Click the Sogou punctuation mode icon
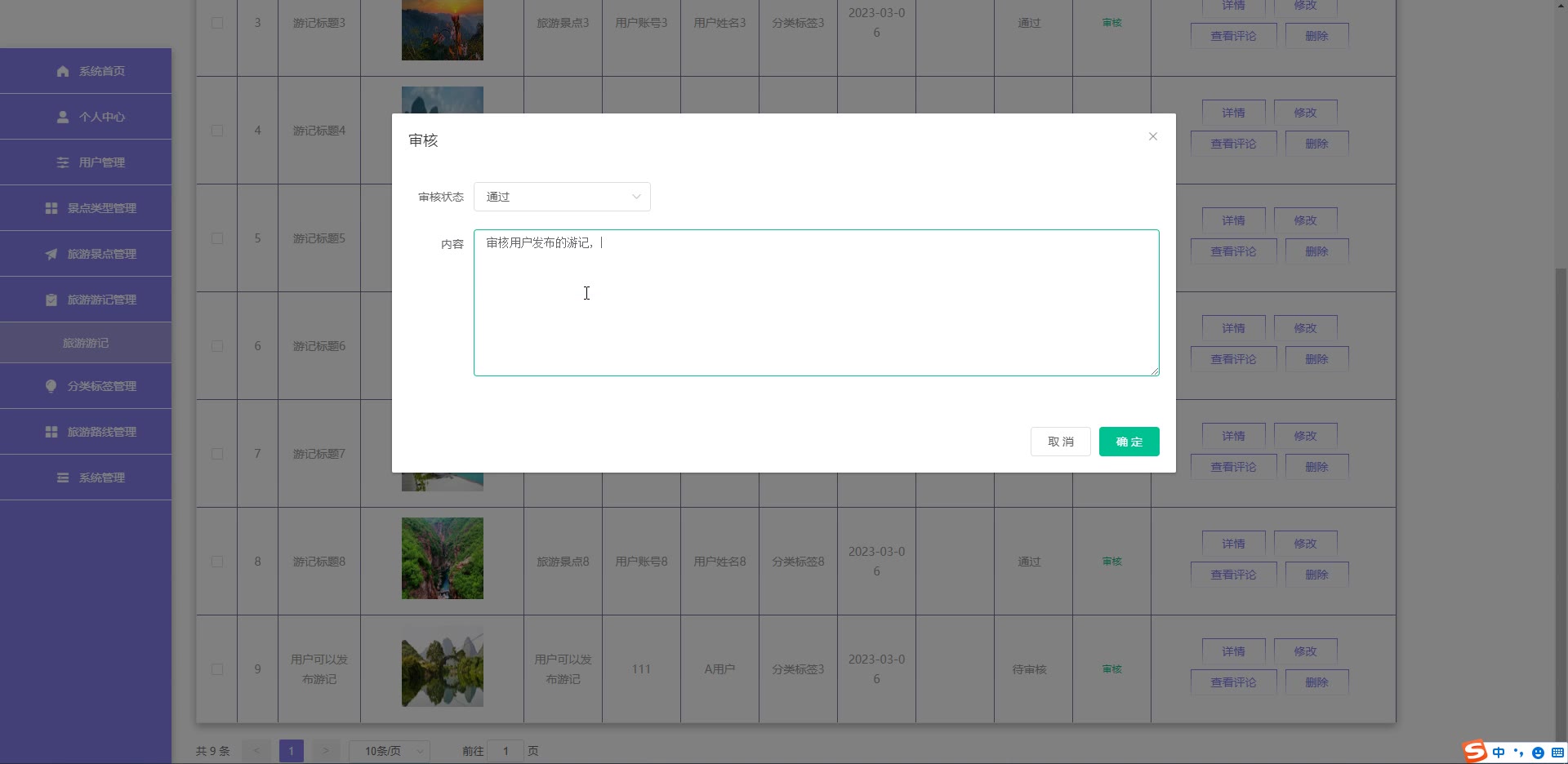 pos(1518,753)
